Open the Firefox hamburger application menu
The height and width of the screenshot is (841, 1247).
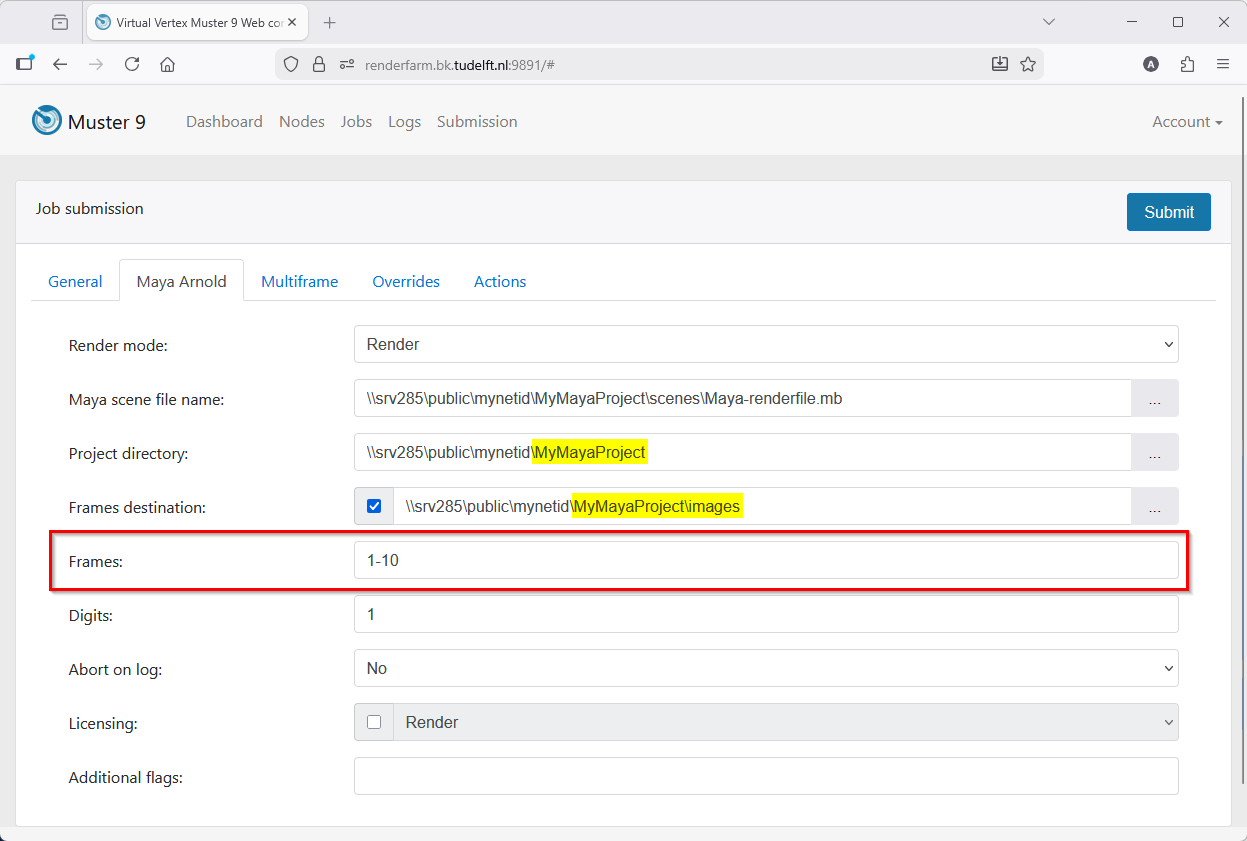click(x=1223, y=64)
